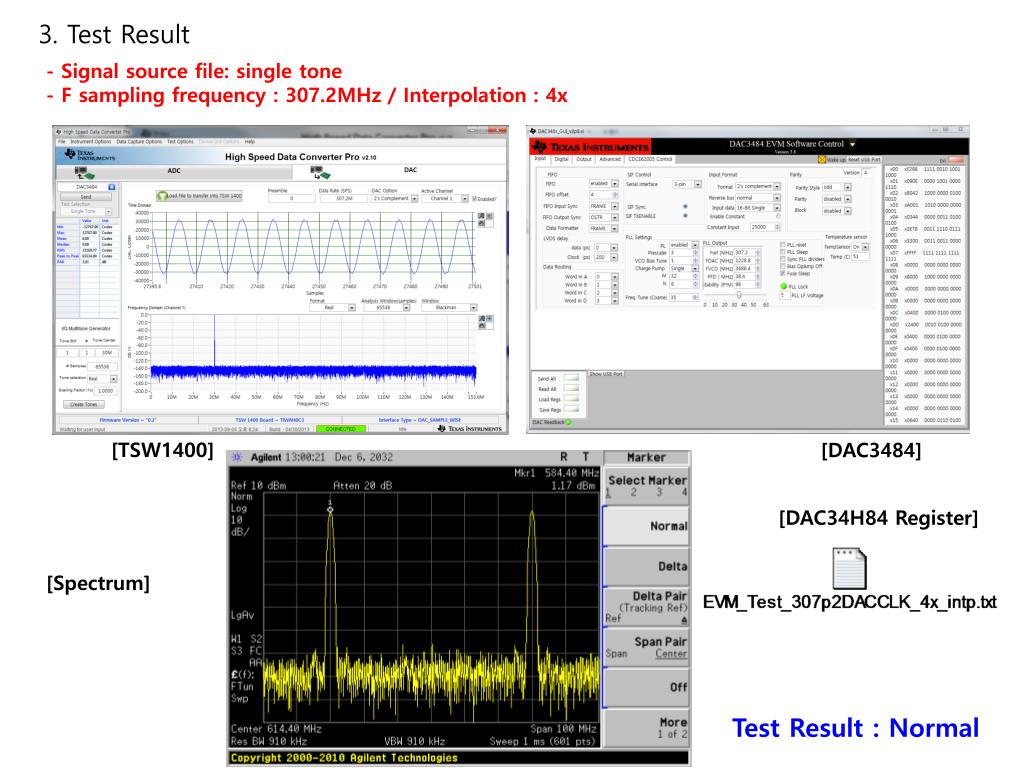This screenshot has width=1024, height=768.
Task: Click the Agilent sun logo icon
Action: [x=238, y=457]
